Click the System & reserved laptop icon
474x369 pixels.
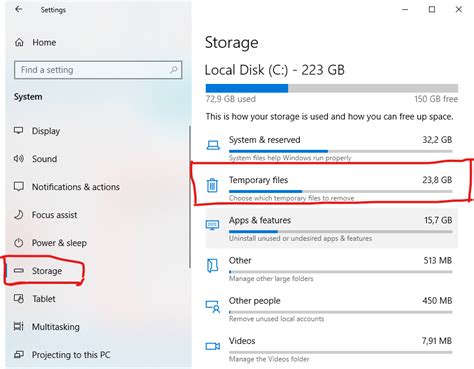click(x=213, y=145)
